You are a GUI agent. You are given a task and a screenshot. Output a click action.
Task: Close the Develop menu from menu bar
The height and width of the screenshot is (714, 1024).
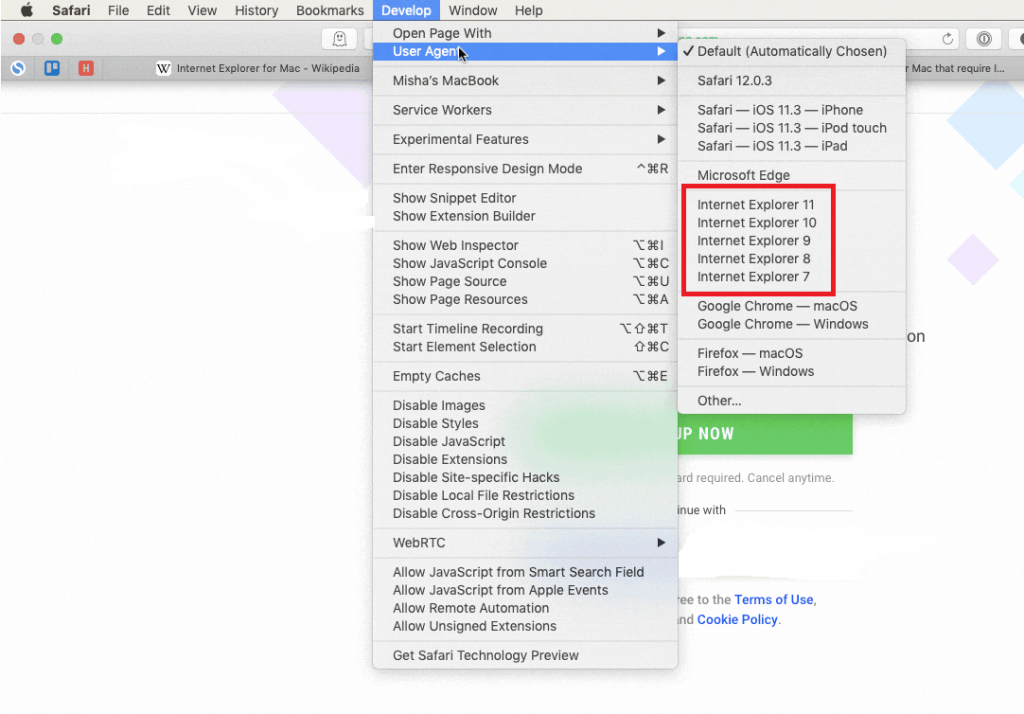406,10
